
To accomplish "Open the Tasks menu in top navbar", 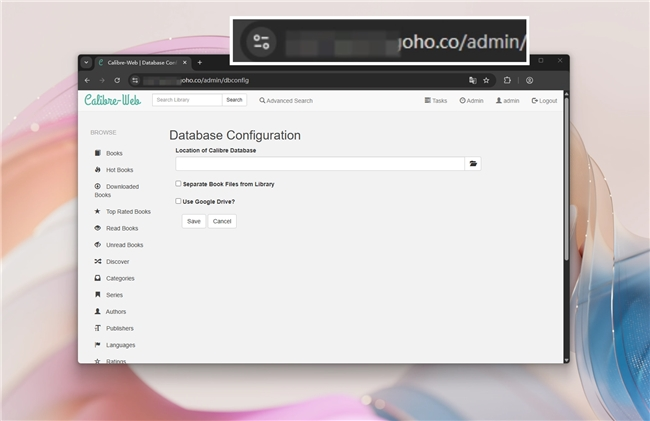I will pos(436,101).
